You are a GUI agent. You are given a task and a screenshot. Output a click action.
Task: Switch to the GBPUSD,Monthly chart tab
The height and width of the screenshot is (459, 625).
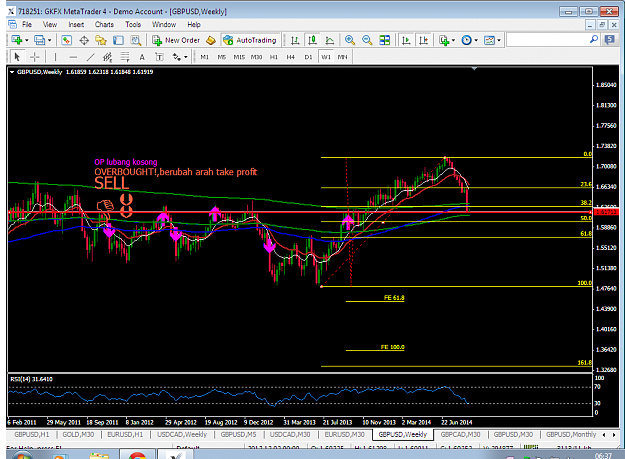pyautogui.click(x=571, y=434)
